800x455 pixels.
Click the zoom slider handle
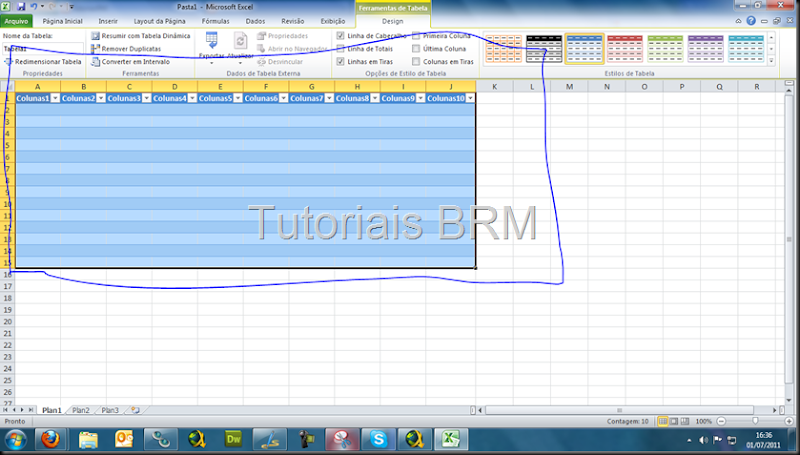point(755,421)
